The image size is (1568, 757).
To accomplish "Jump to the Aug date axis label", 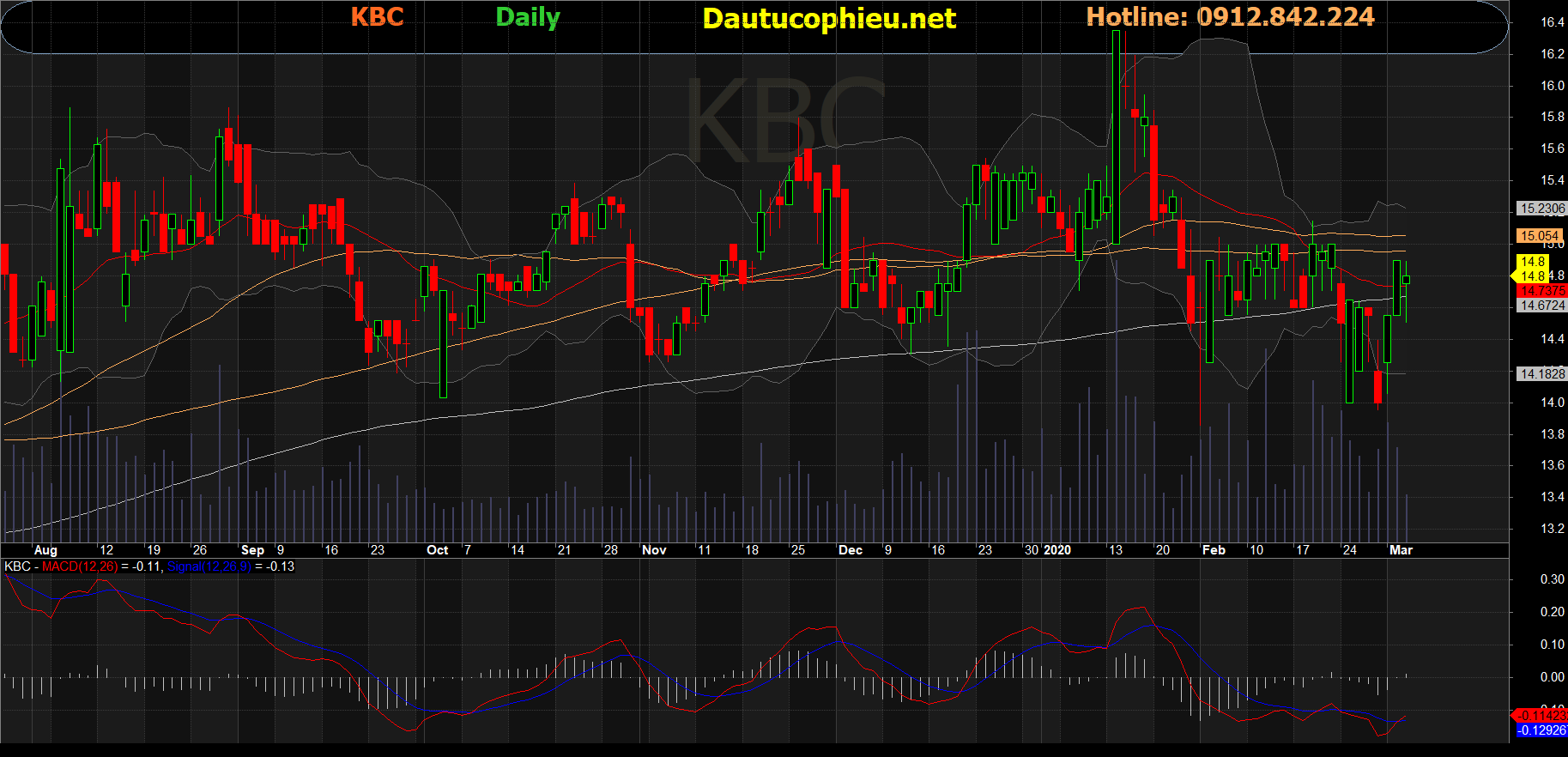I will pos(45,550).
